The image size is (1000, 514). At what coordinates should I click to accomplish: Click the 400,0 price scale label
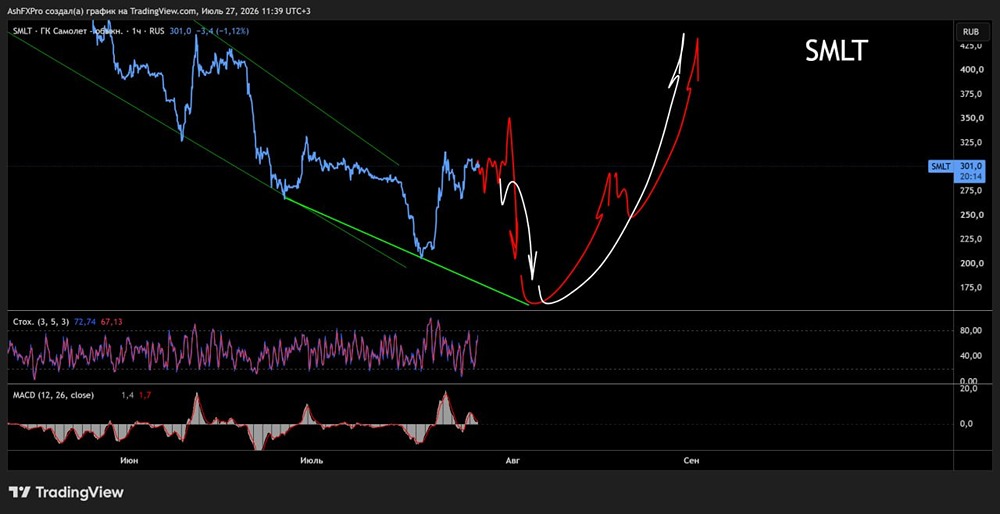click(x=969, y=70)
